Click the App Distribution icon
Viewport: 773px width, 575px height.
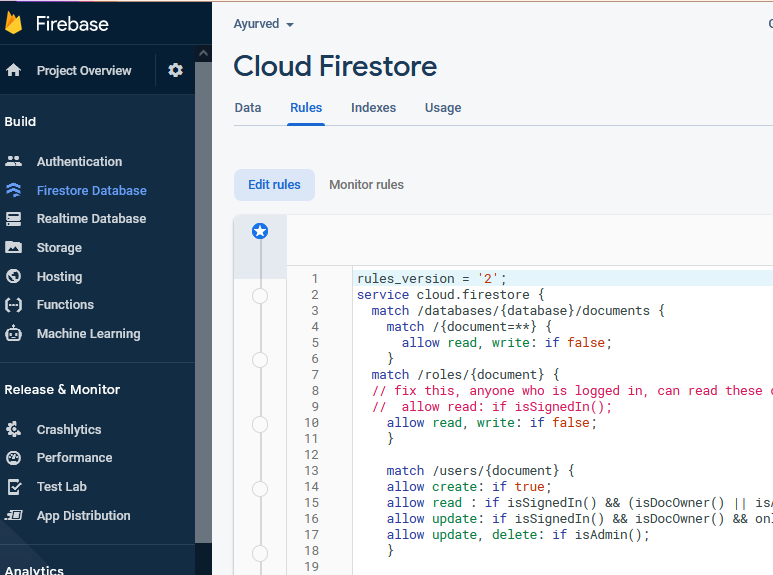[13, 515]
